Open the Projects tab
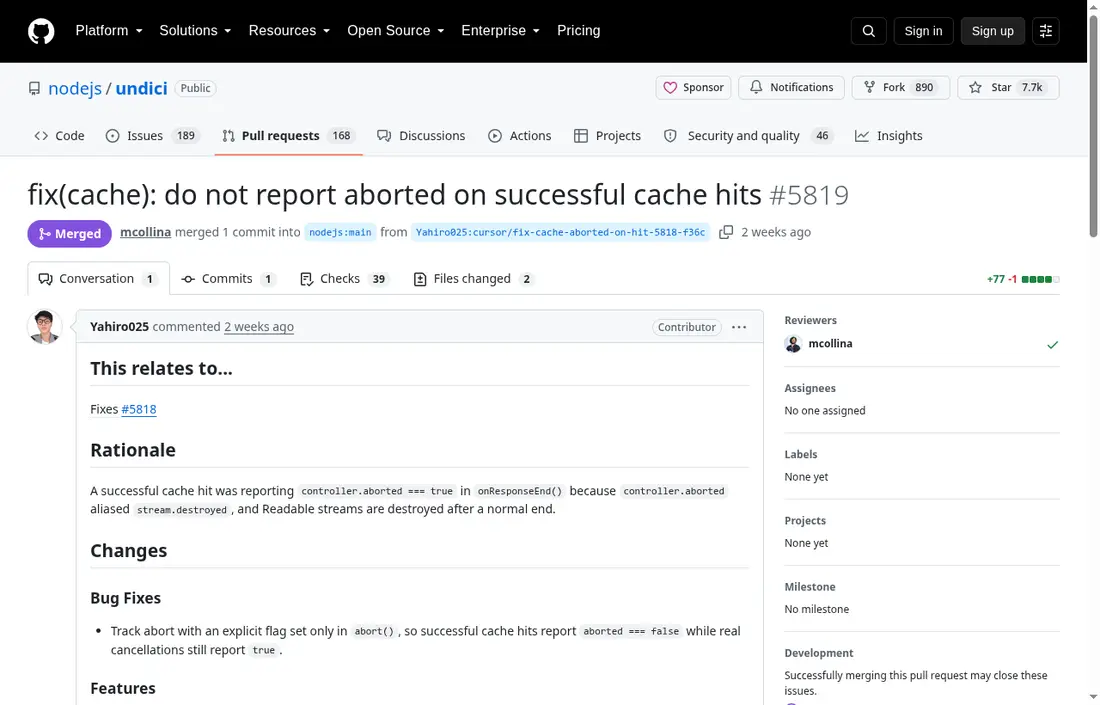This screenshot has width=1100, height=705. coord(608,136)
